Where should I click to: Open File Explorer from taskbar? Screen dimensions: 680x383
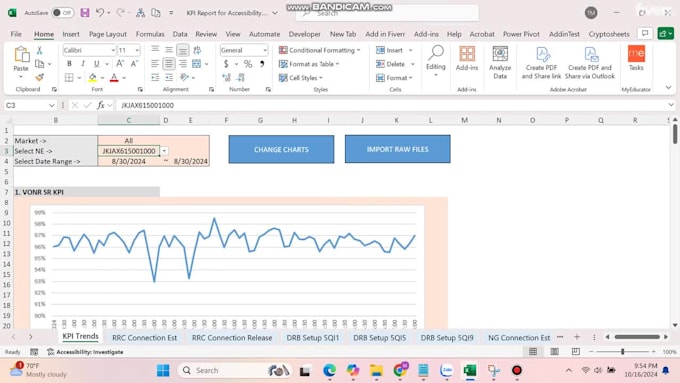coord(376,370)
